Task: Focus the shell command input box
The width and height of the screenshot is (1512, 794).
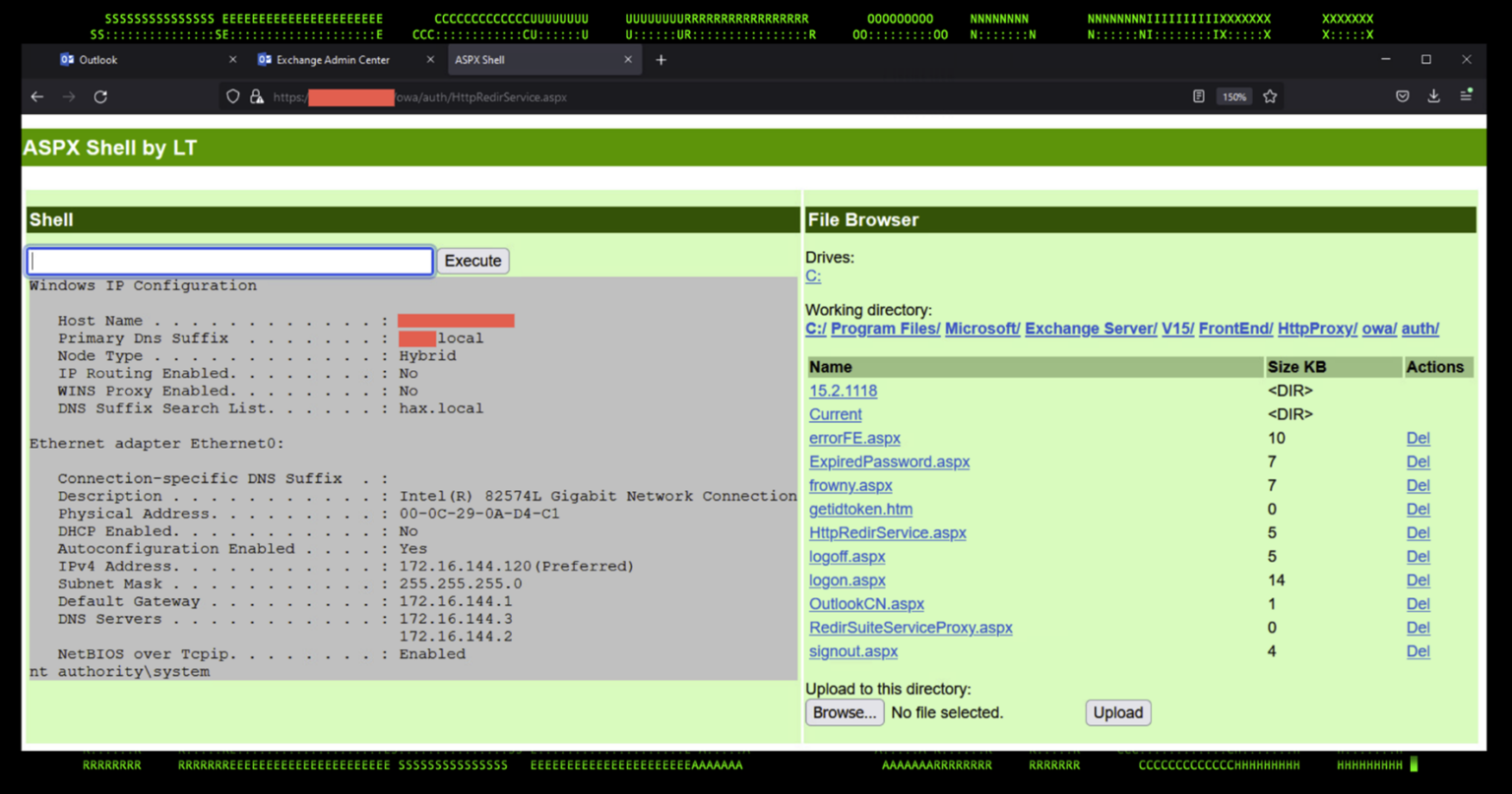Action: 228,260
